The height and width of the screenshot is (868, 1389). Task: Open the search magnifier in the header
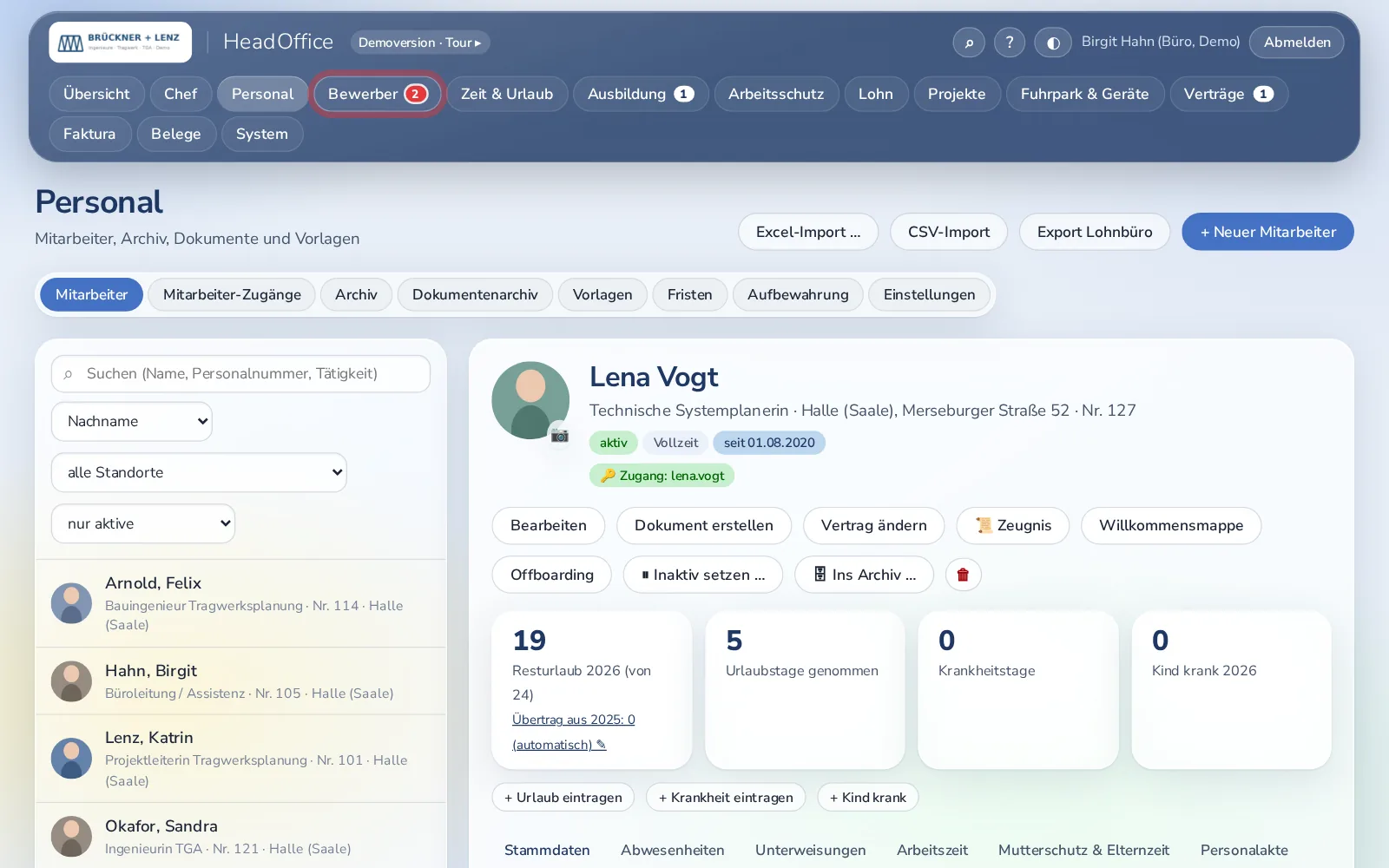tap(969, 43)
